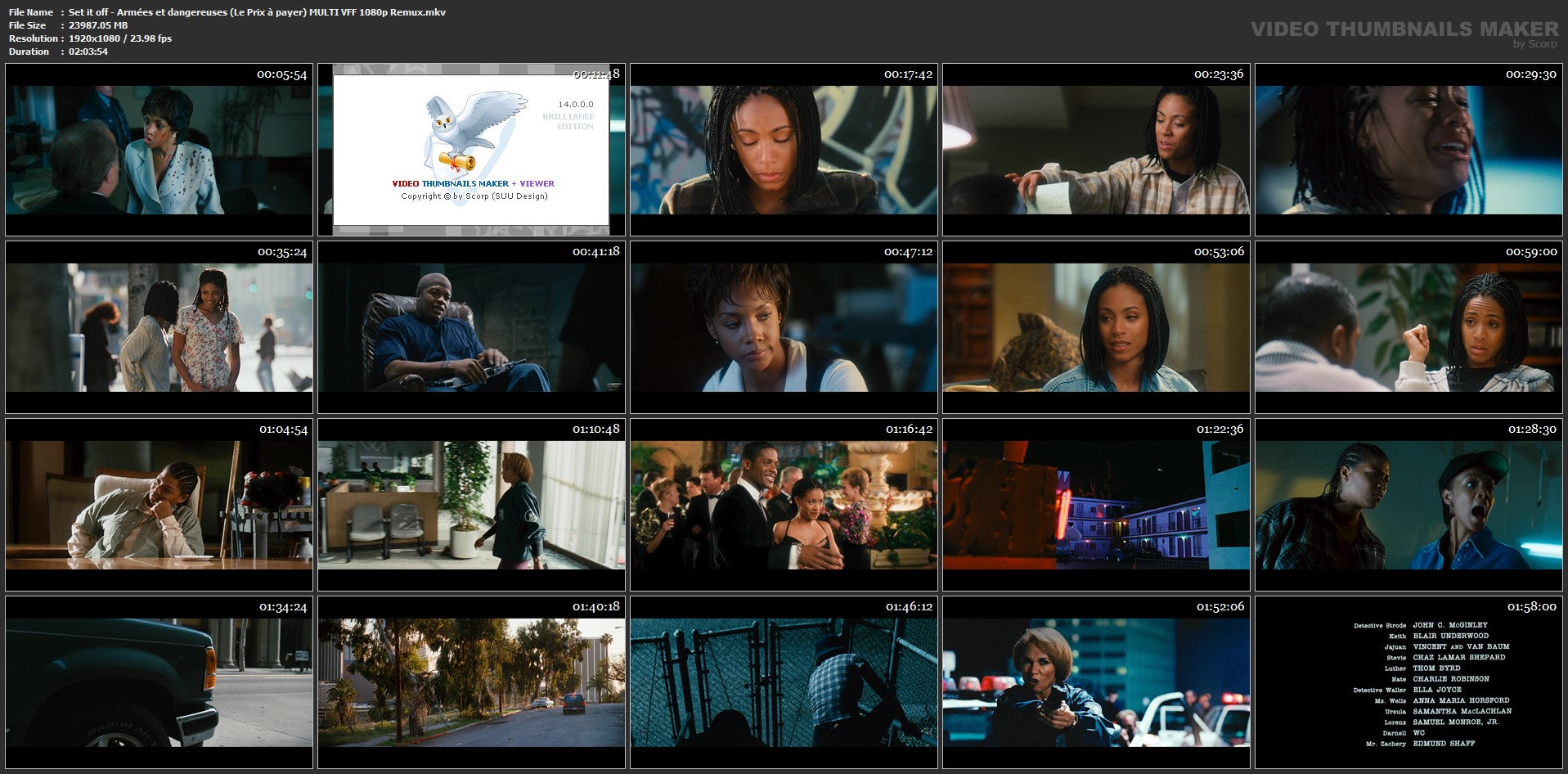Click the chain-link fence thumbnail at 01:46:12
The height and width of the screenshot is (774, 1568).
click(x=784, y=682)
